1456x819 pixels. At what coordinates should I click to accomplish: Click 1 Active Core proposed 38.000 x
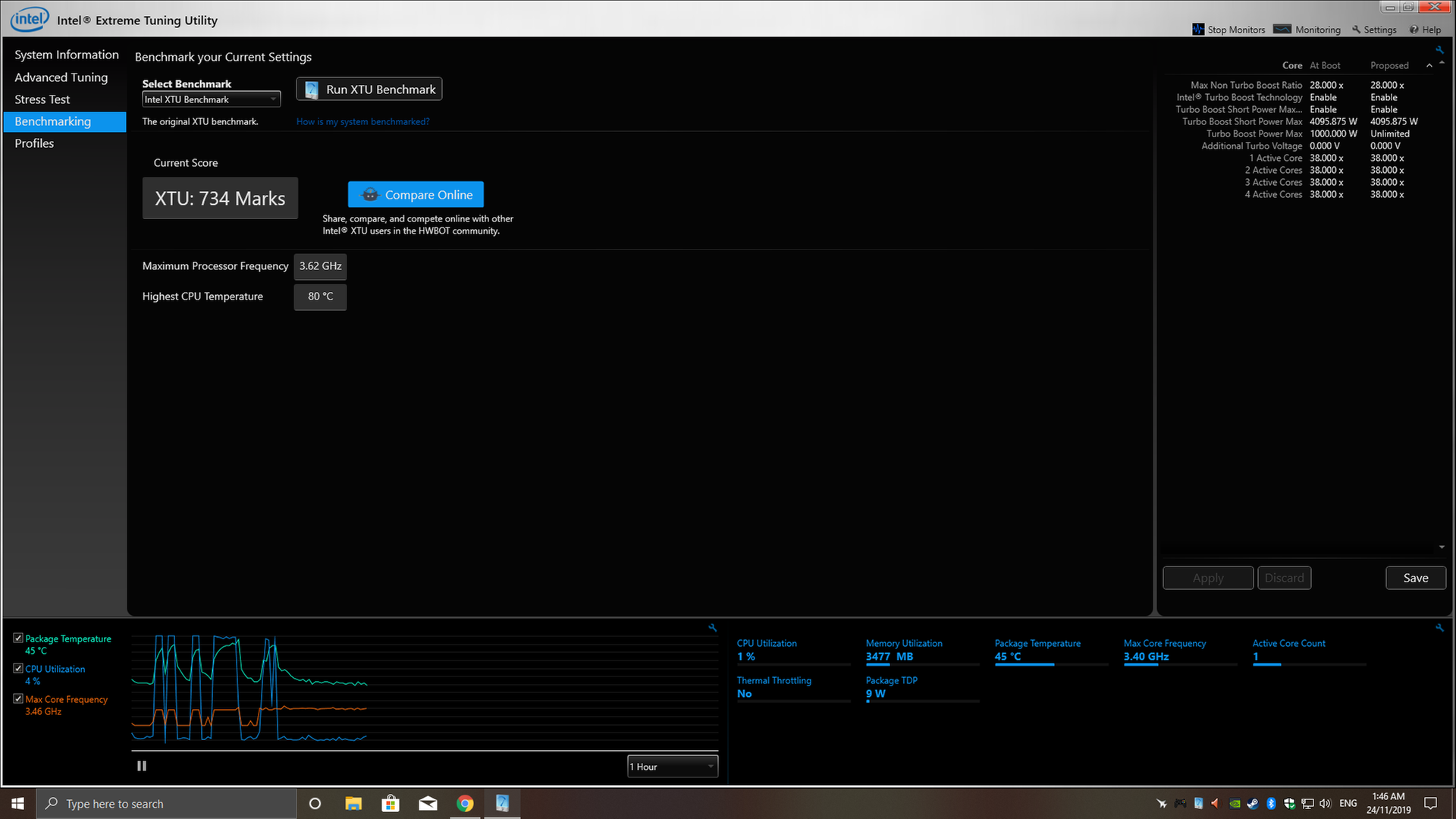(x=1386, y=158)
